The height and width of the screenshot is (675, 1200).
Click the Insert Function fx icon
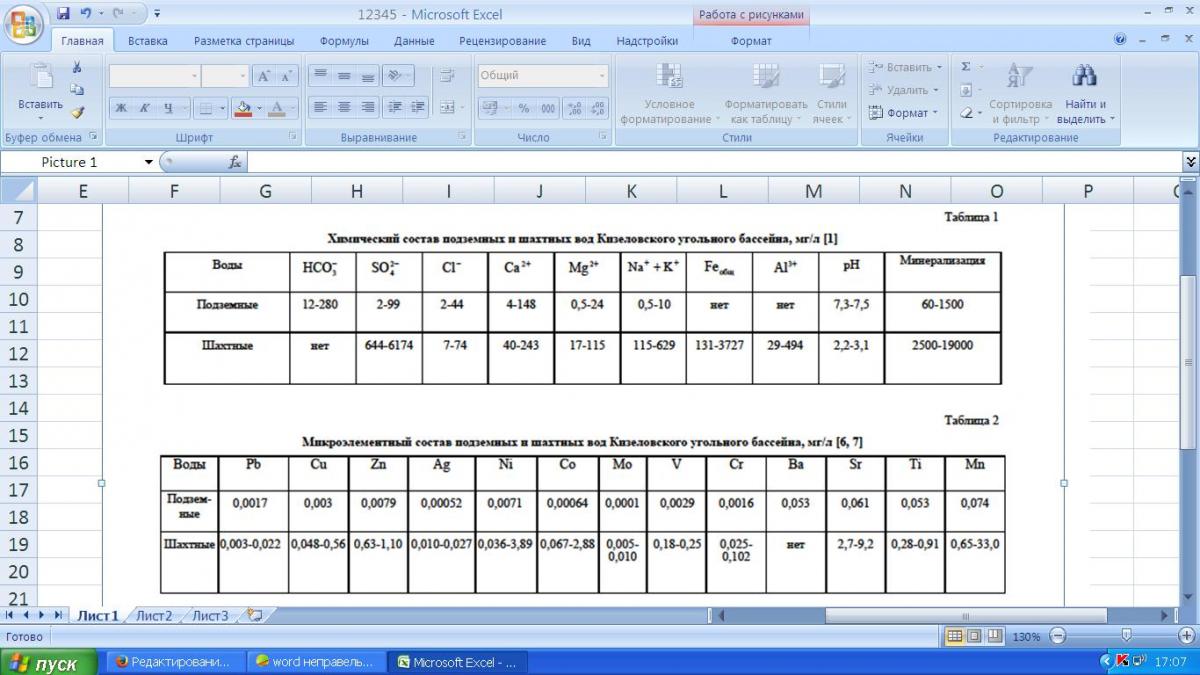tap(235, 162)
